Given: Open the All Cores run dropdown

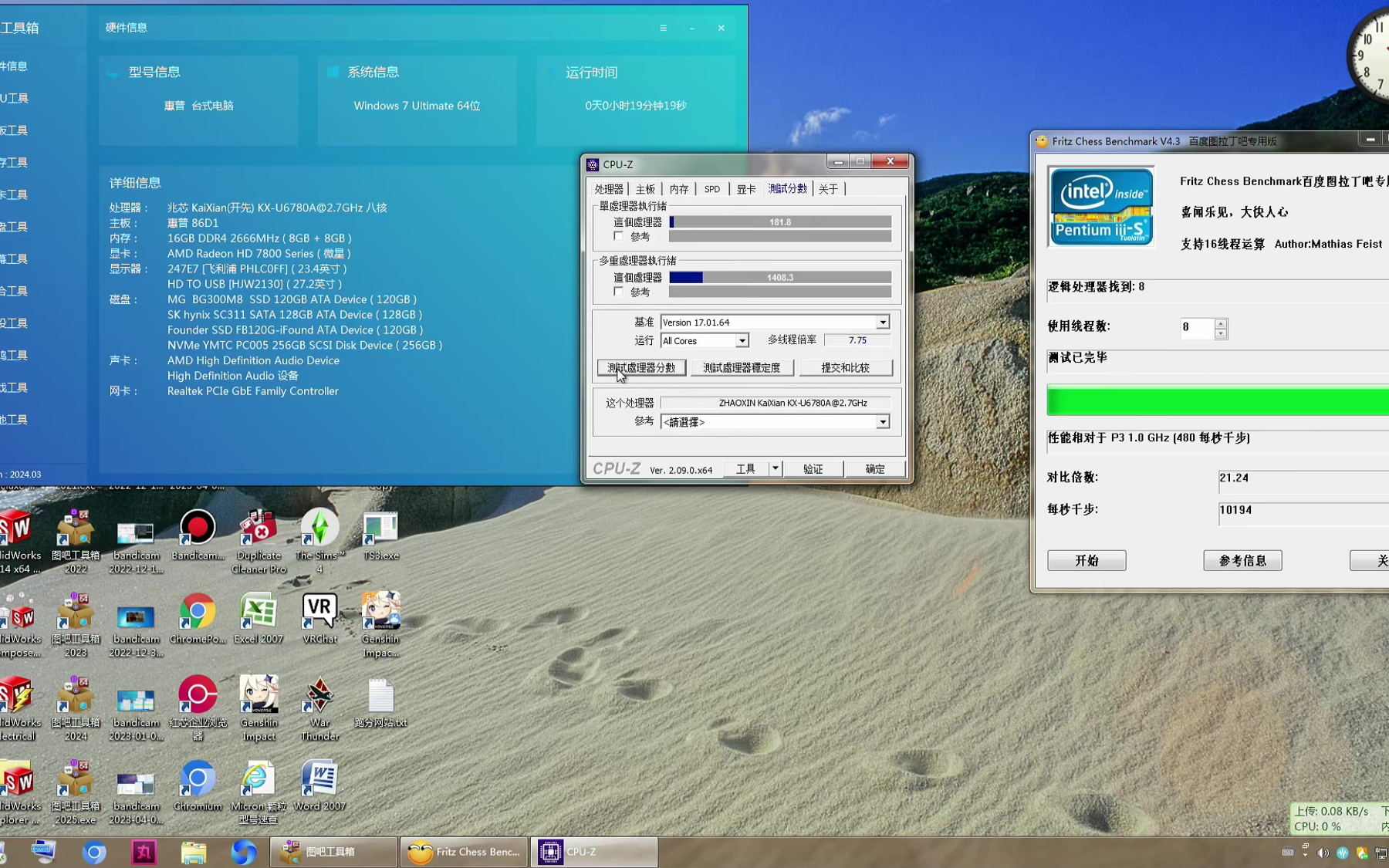Looking at the screenshot, I should (x=742, y=341).
